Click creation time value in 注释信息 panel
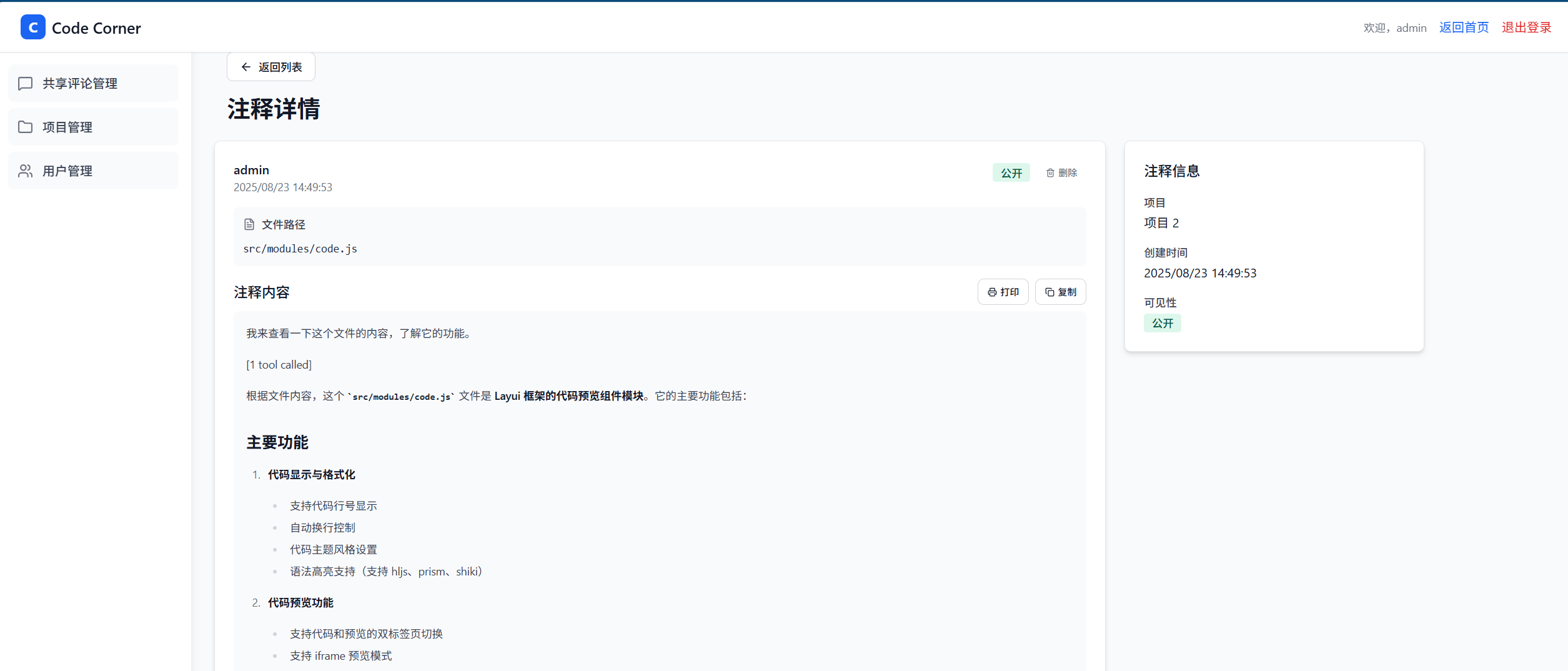The height and width of the screenshot is (671, 1568). click(x=1200, y=273)
